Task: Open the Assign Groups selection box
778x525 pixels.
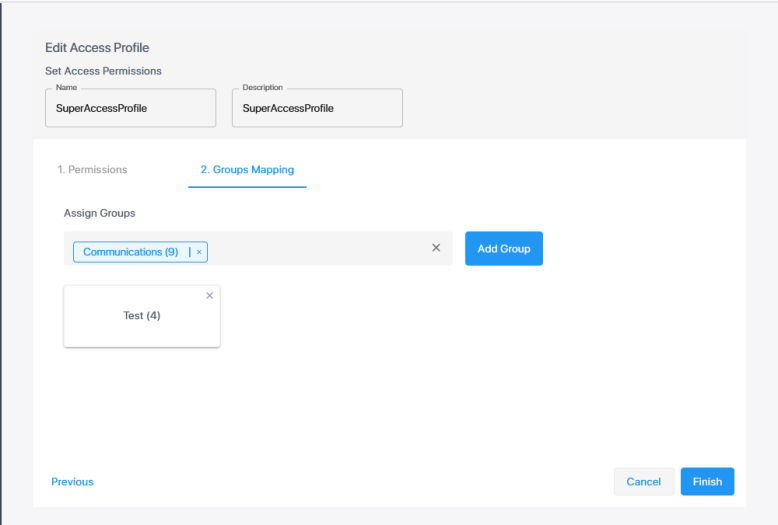Action: pos(320,249)
